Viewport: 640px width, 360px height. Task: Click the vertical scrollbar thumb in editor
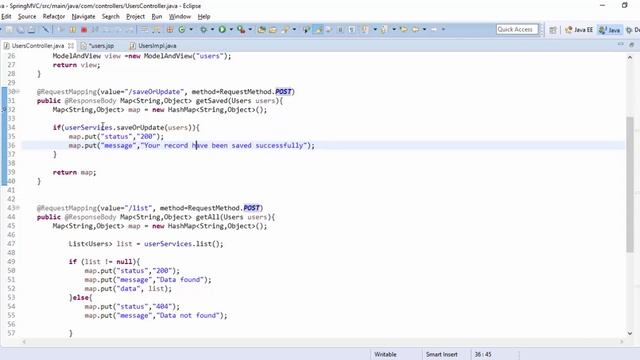click(630, 184)
